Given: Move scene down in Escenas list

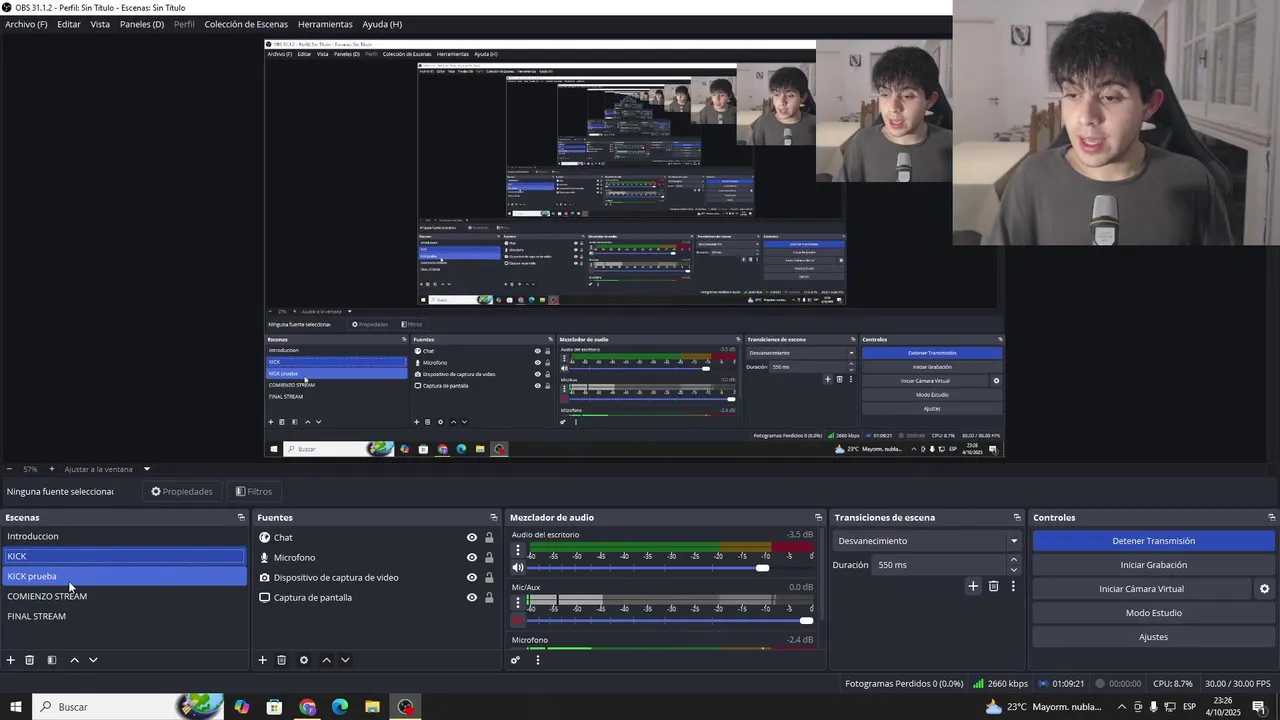Looking at the screenshot, I should 93,660.
